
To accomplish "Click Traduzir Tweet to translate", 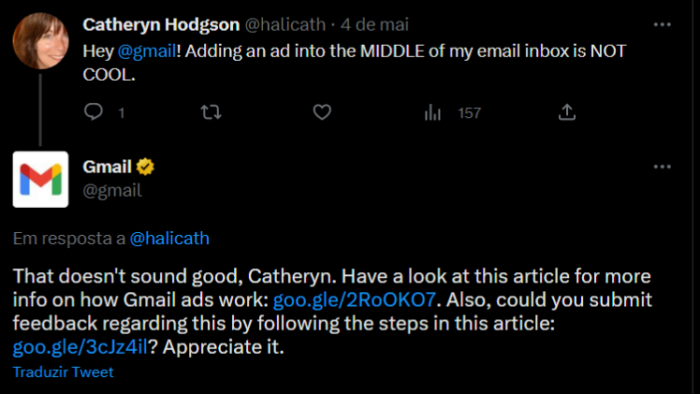I will pyautogui.click(x=63, y=372).
